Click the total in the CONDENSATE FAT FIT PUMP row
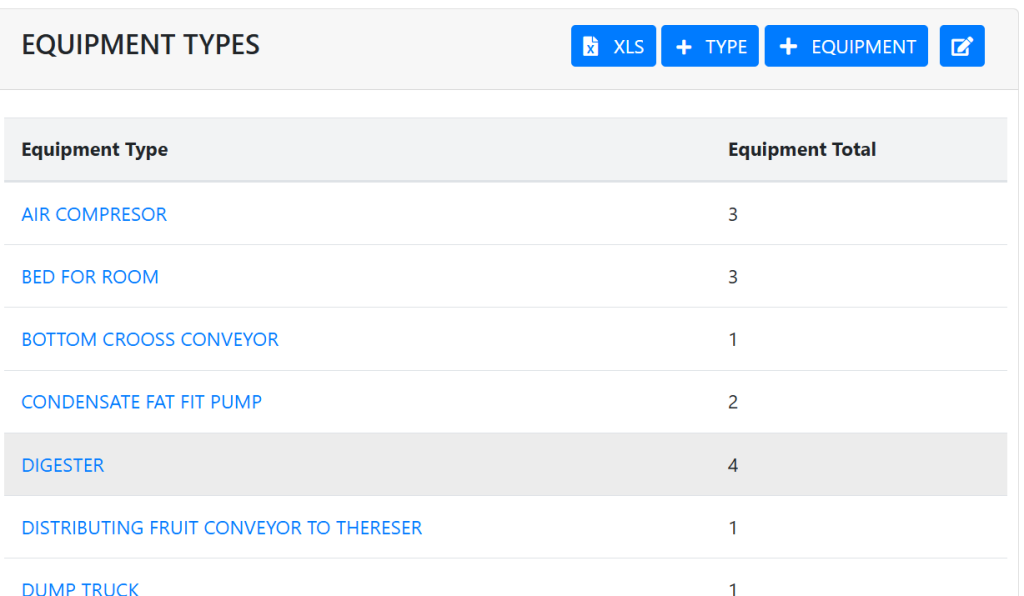 pyautogui.click(x=733, y=402)
